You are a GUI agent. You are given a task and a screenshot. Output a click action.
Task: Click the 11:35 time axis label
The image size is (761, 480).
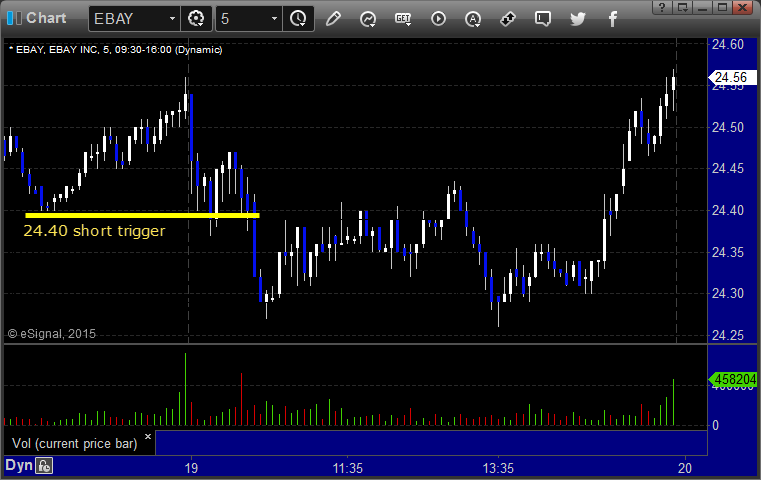point(347,468)
